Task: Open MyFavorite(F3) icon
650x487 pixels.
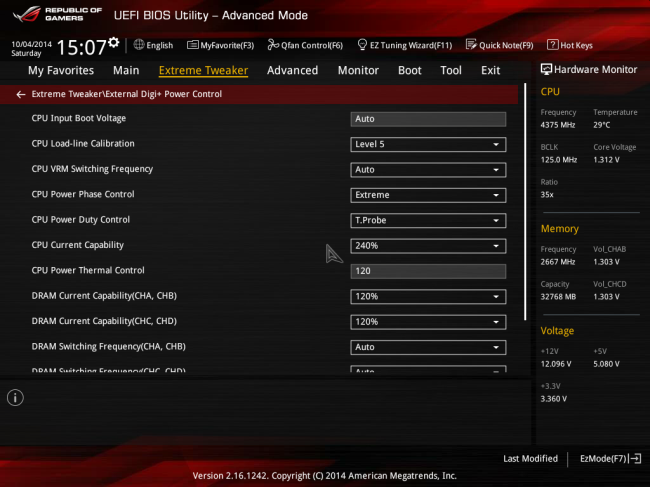Action: pyautogui.click(x=192, y=45)
